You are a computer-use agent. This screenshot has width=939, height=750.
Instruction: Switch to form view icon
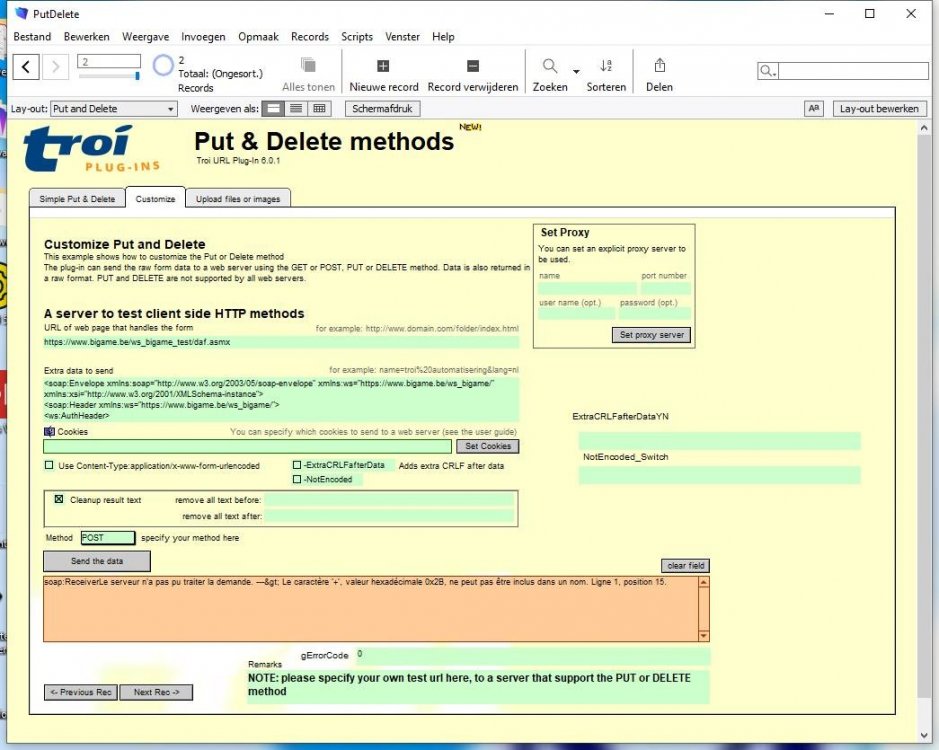[274, 108]
